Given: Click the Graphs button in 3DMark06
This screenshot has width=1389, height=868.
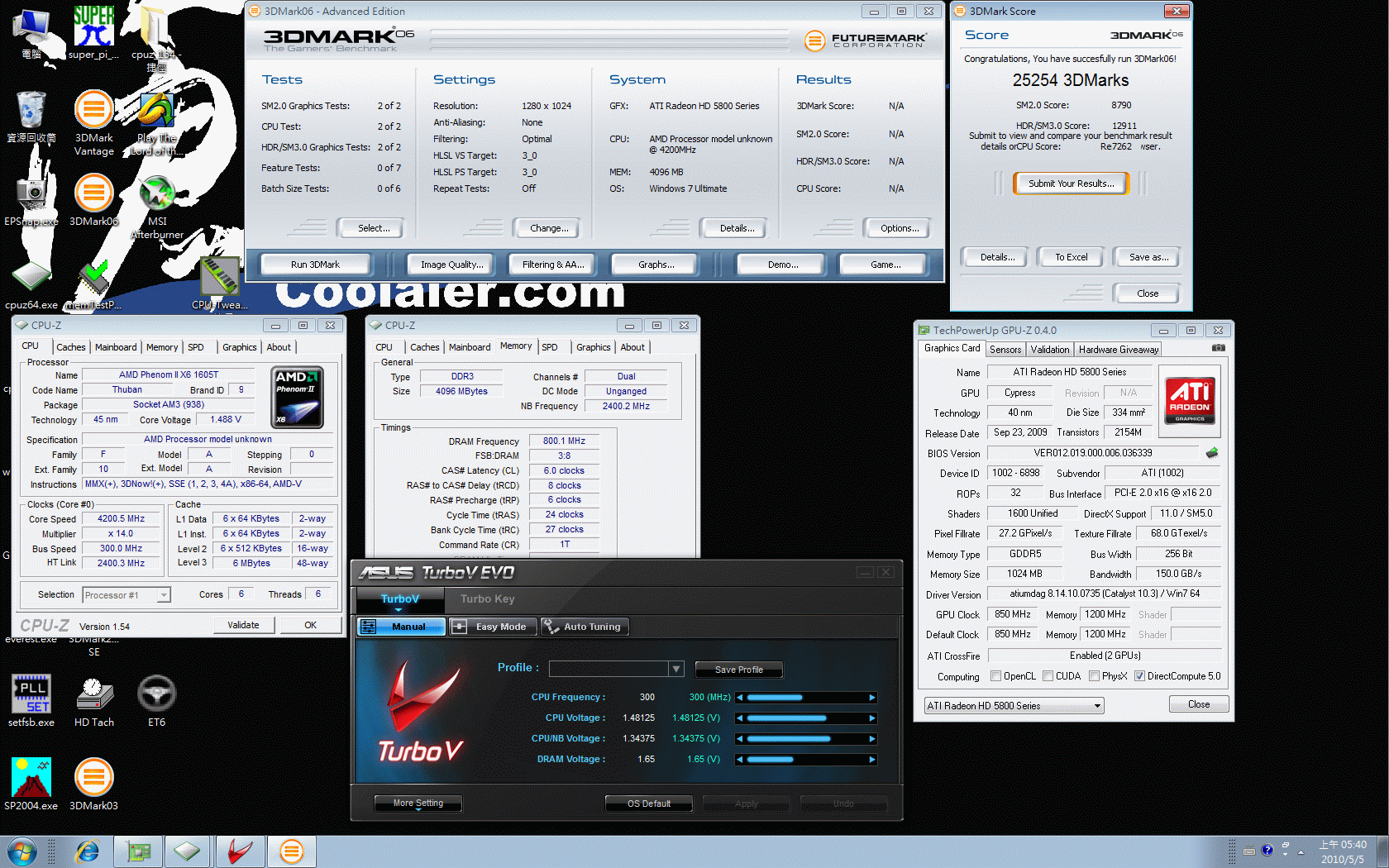Looking at the screenshot, I should (x=656, y=265).
